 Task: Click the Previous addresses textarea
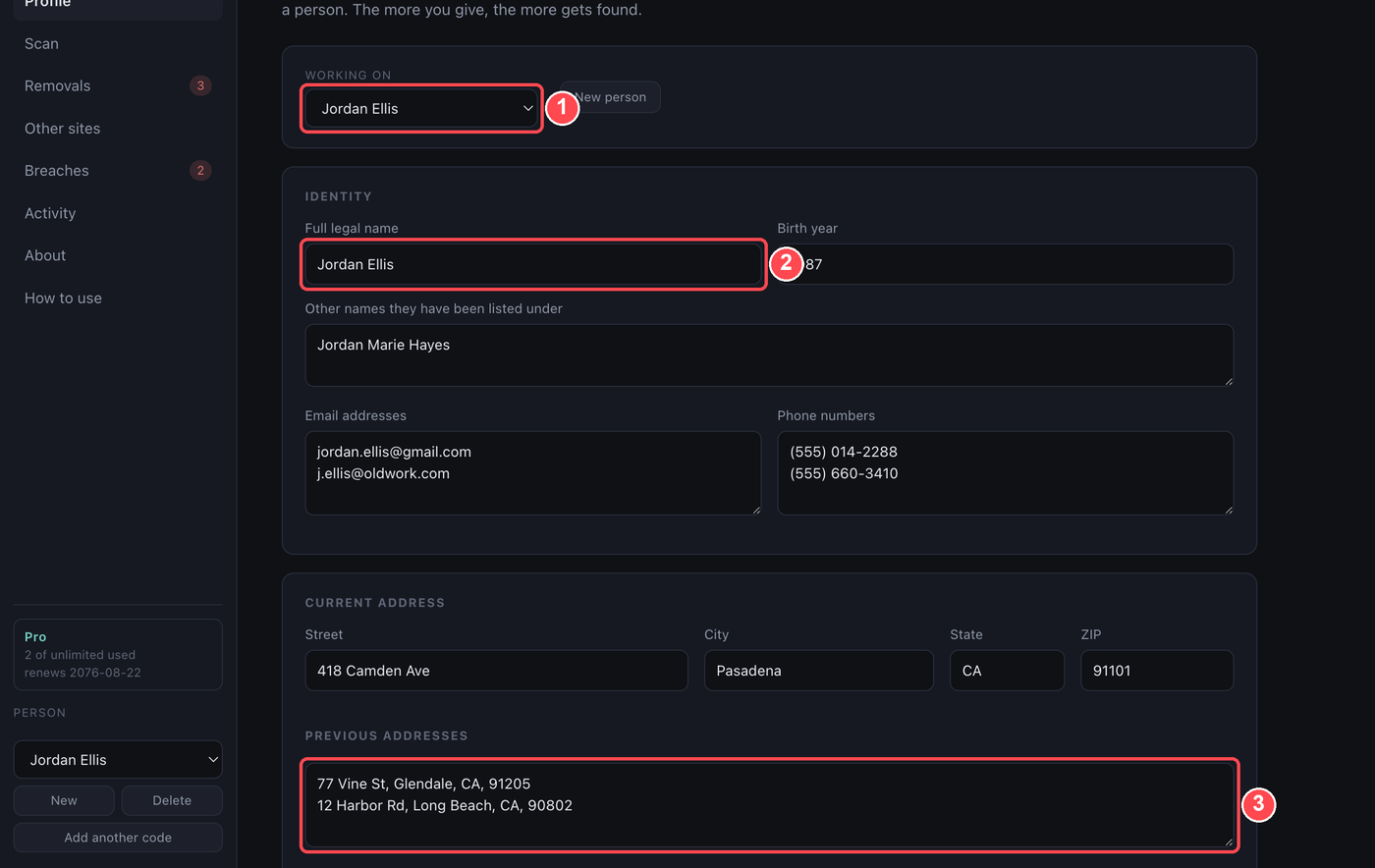[x=769, y=805]
